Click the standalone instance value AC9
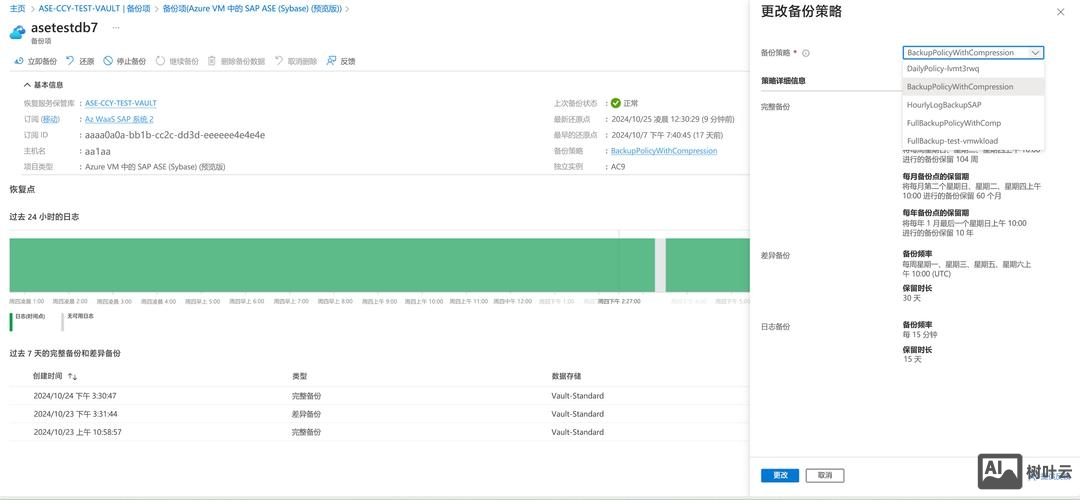 pos(618,167)
